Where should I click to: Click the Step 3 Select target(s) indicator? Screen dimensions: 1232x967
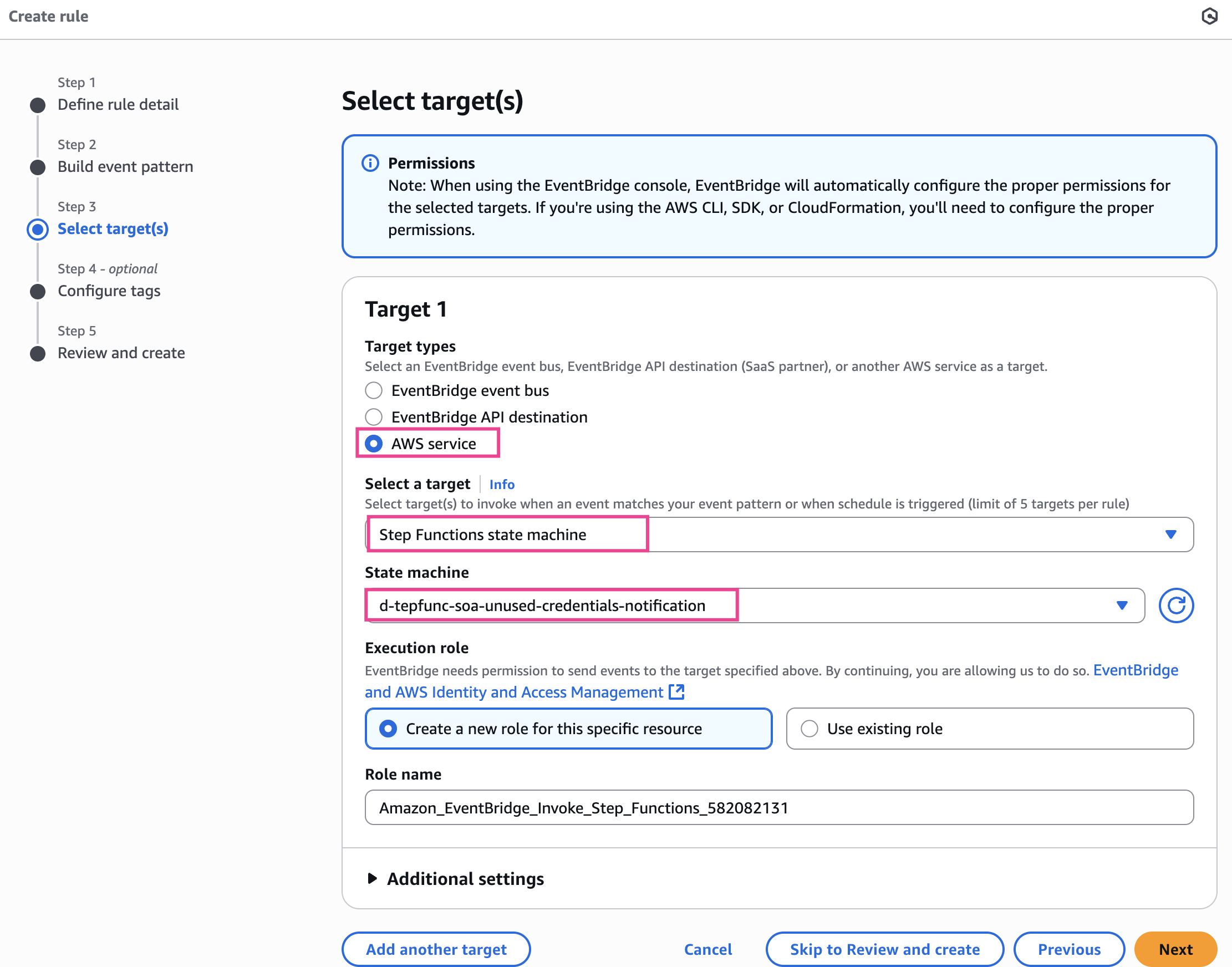[38, 229]
